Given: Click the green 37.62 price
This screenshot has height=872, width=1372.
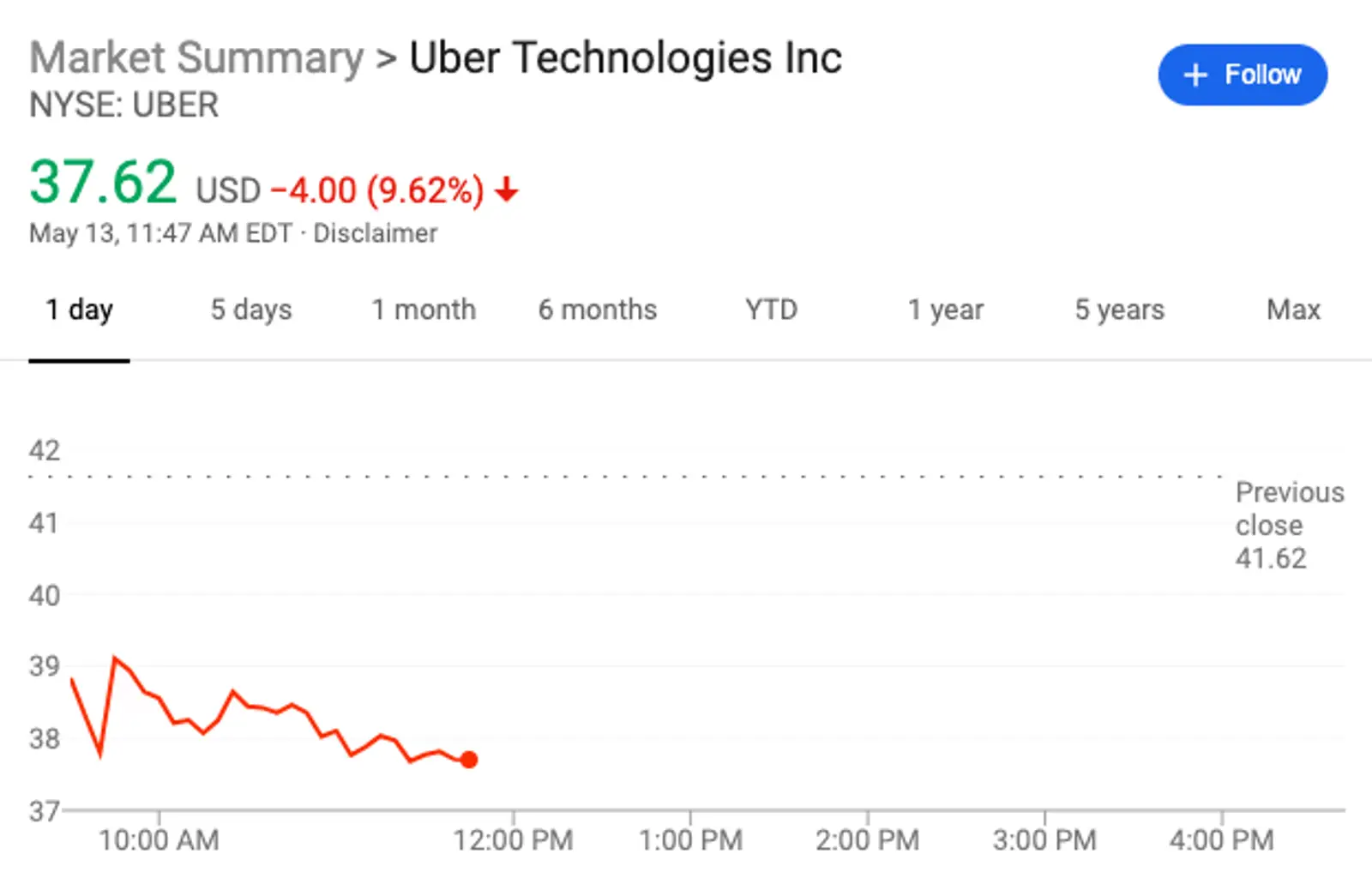Looking at the screenshot, I should pos(103,183).
